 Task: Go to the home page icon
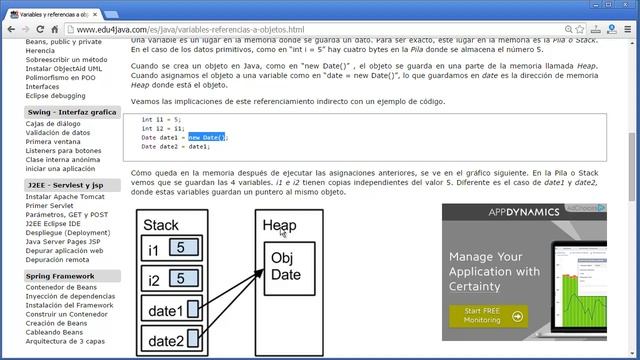coord(54,29)
